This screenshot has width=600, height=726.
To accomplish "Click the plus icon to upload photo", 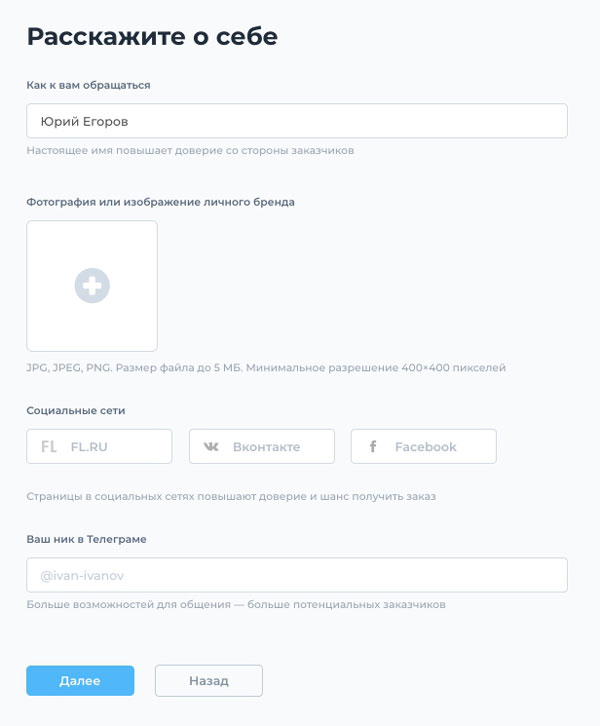I will [92, 286].
